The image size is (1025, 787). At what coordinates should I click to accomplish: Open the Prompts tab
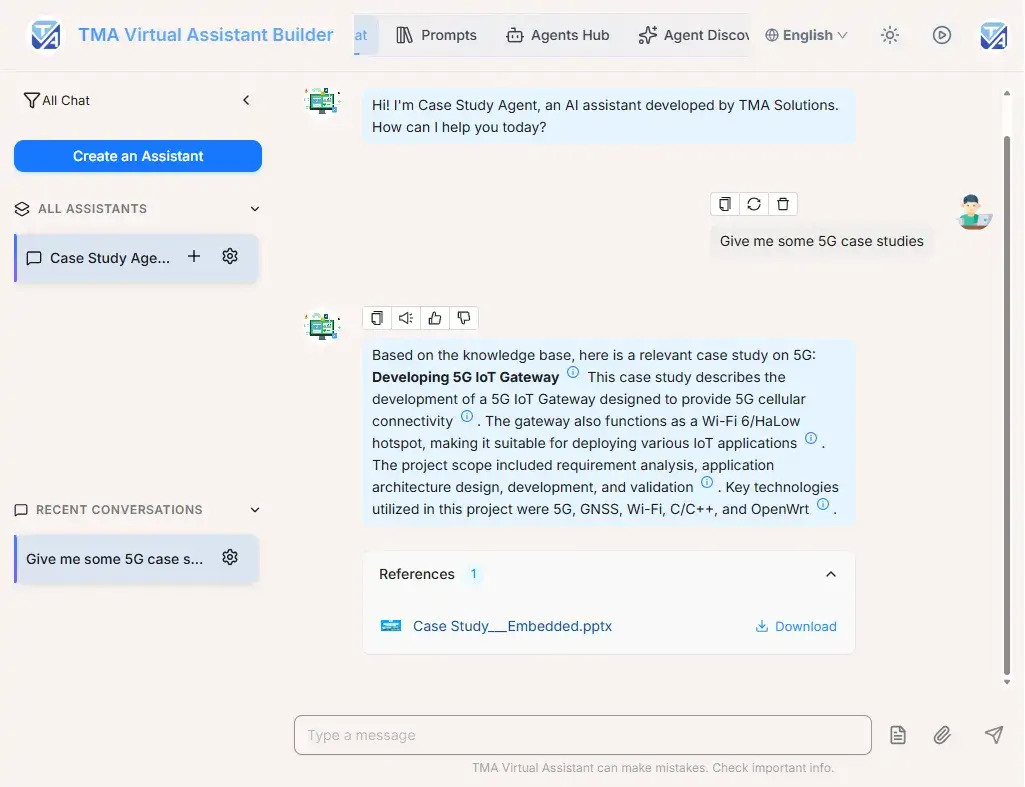(437, 34)
